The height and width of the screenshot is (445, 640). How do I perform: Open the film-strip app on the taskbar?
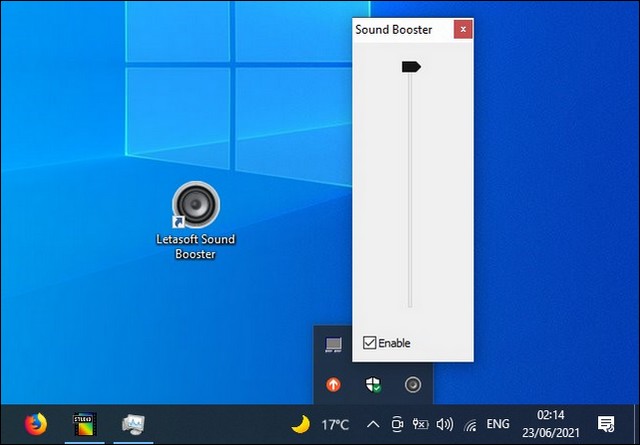(84, 425)
